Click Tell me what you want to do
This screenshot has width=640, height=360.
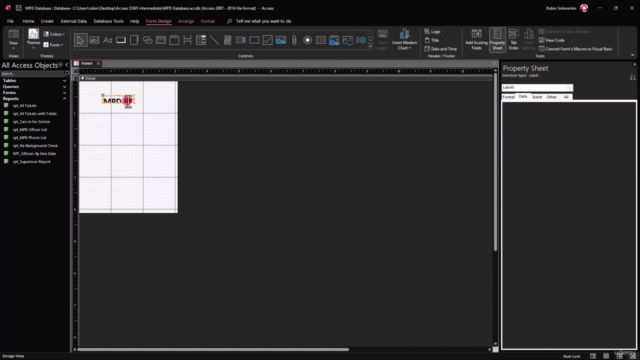pyautogui.click(x=264, y=21)
